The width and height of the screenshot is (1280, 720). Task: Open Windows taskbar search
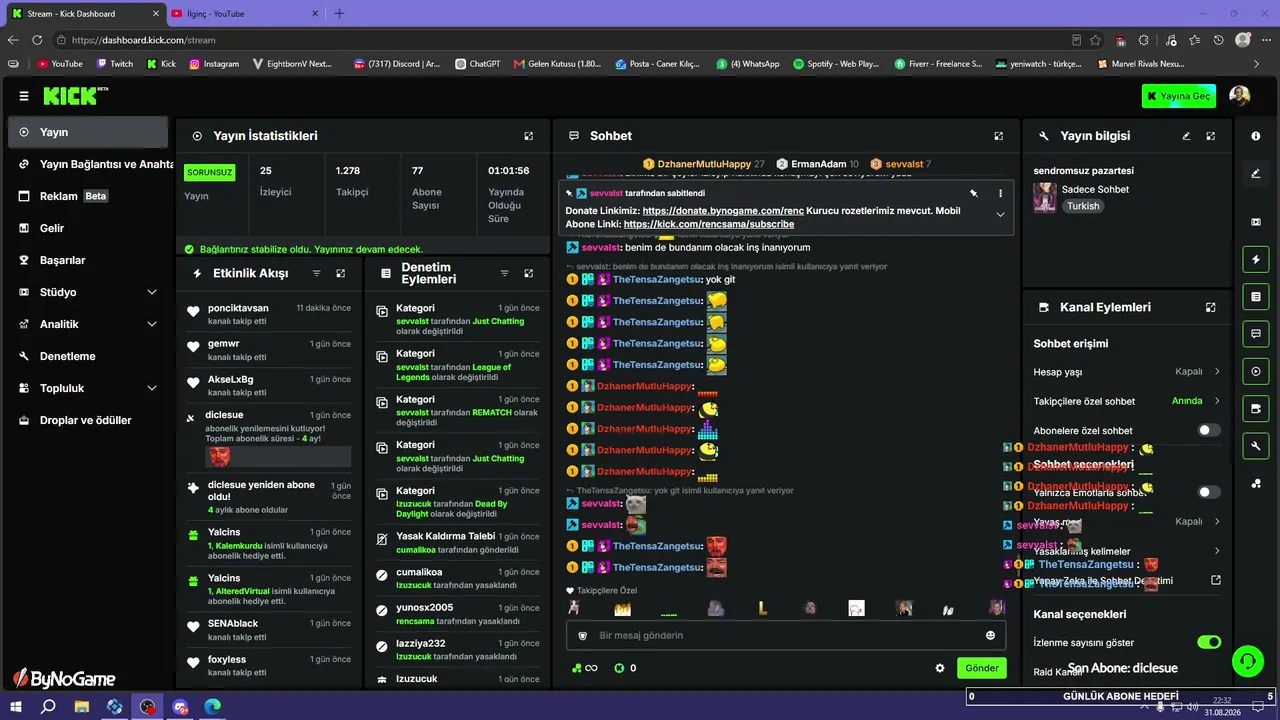48,707
